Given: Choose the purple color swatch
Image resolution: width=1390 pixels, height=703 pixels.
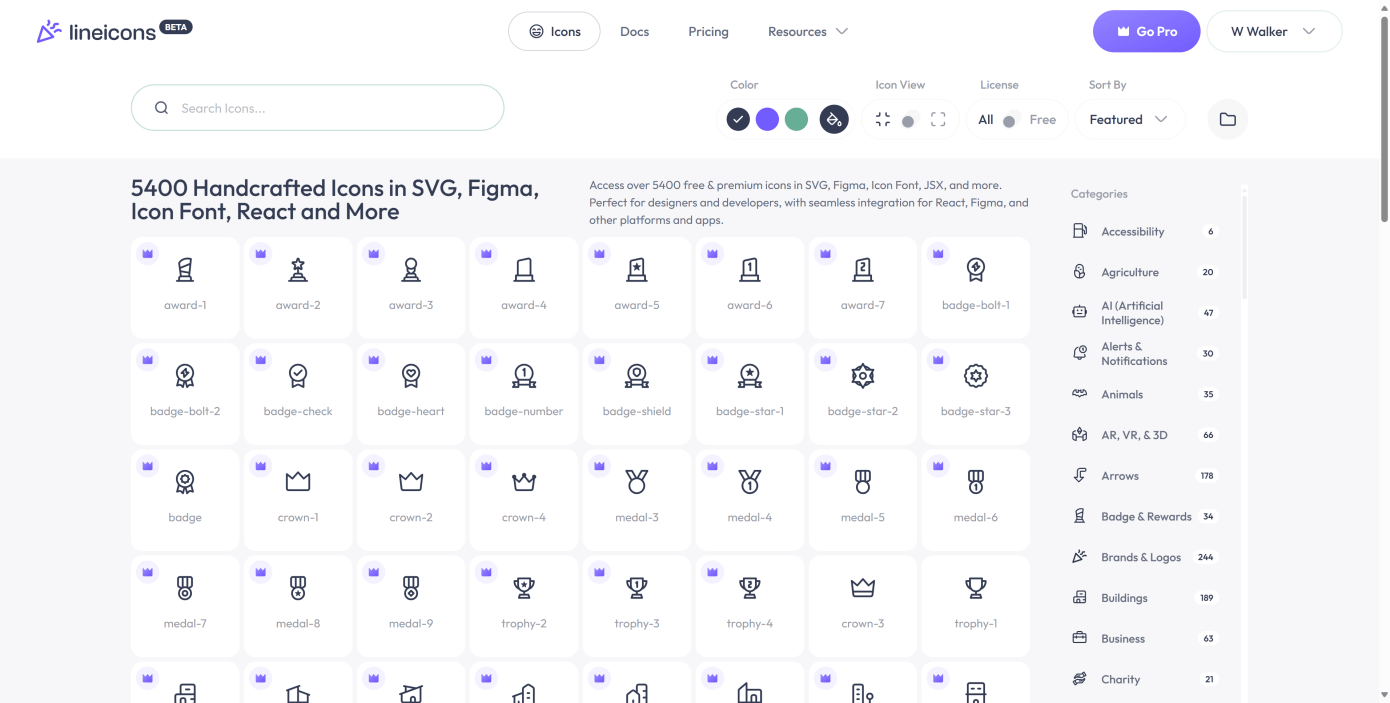Looking at the screenshot, I should (767, 120).
